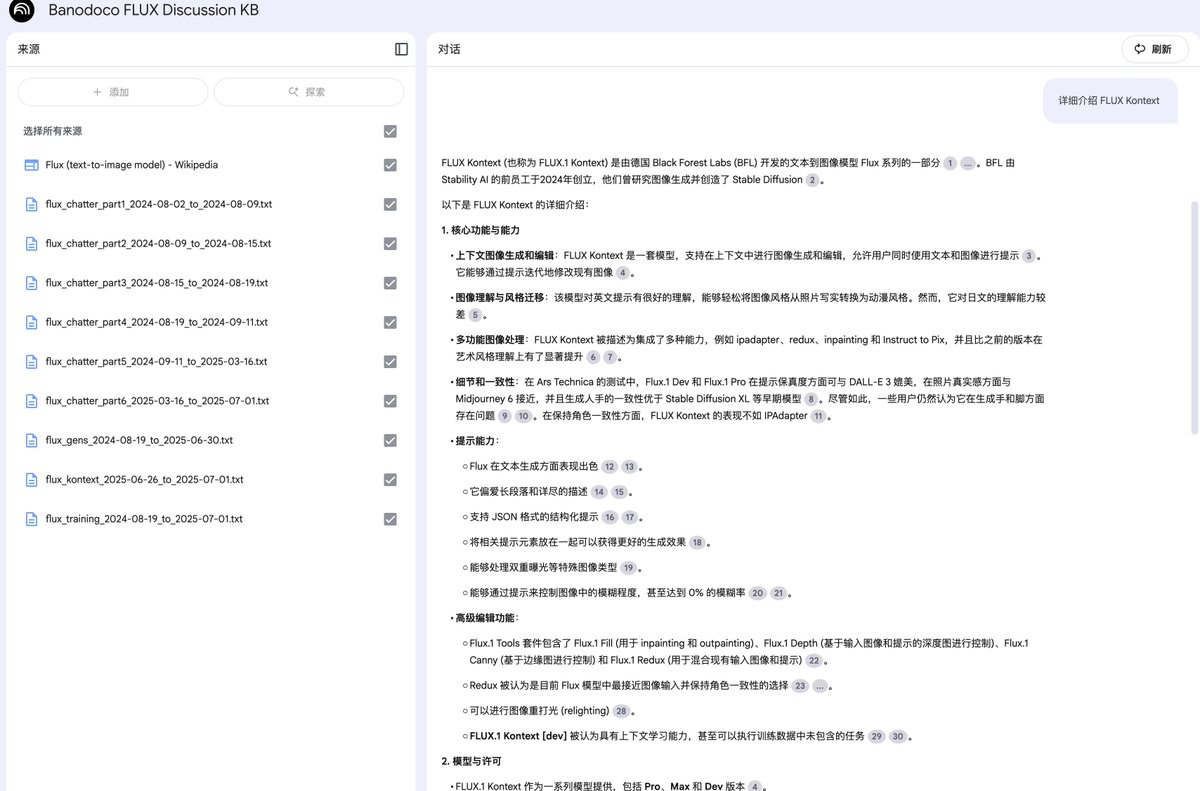Open citation 16 on JSON prompt line

pos(610,517)
